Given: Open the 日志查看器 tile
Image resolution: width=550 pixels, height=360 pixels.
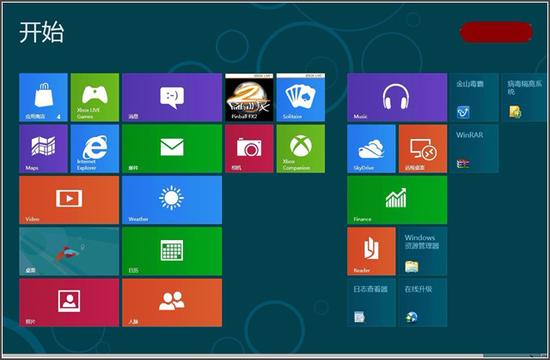Looking at the screenshot, I should tap(371, 303).
